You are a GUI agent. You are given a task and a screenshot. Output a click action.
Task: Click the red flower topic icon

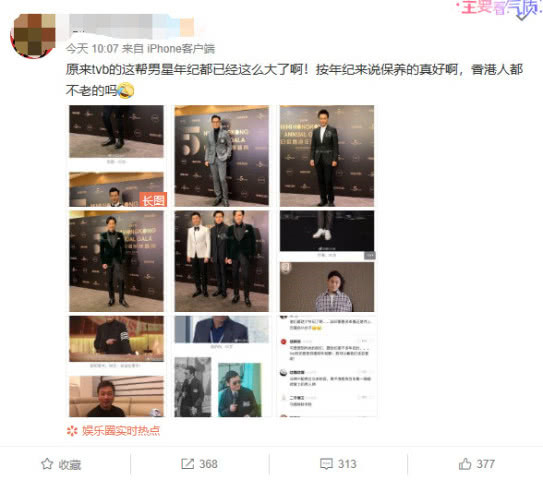(x=72, y=431)
